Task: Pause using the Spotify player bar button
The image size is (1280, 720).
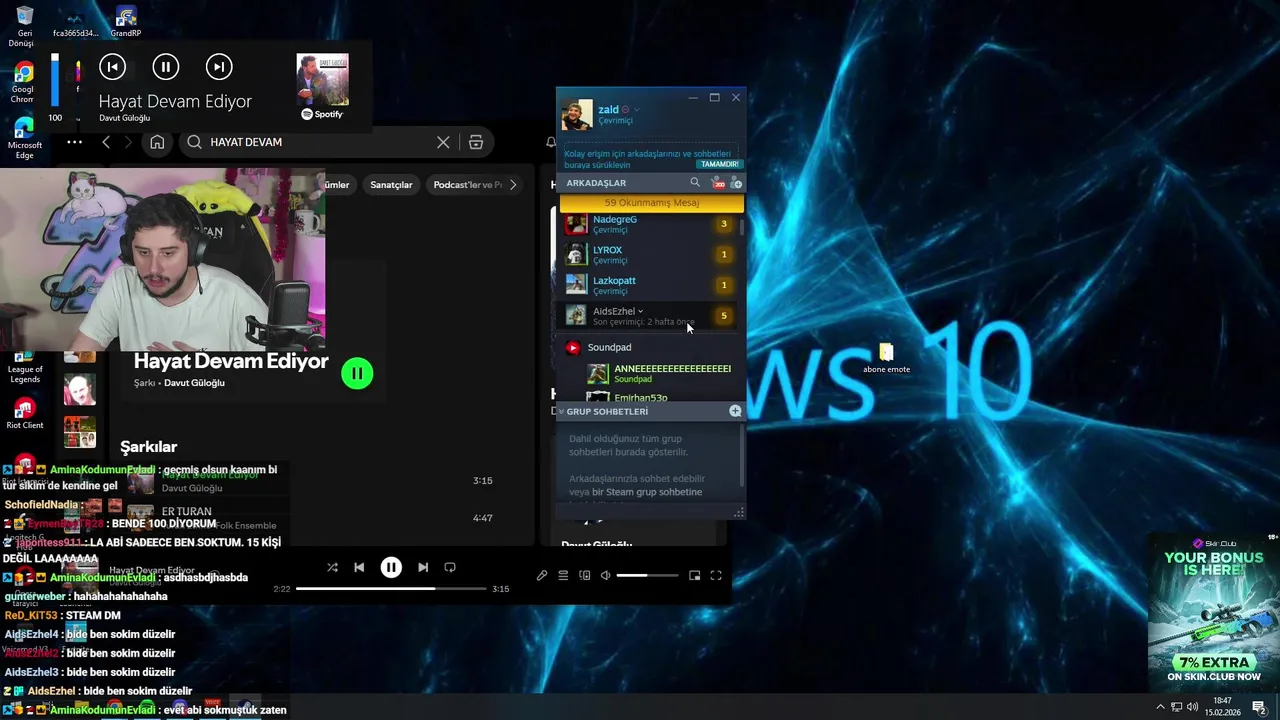Action: coord(391,567)
